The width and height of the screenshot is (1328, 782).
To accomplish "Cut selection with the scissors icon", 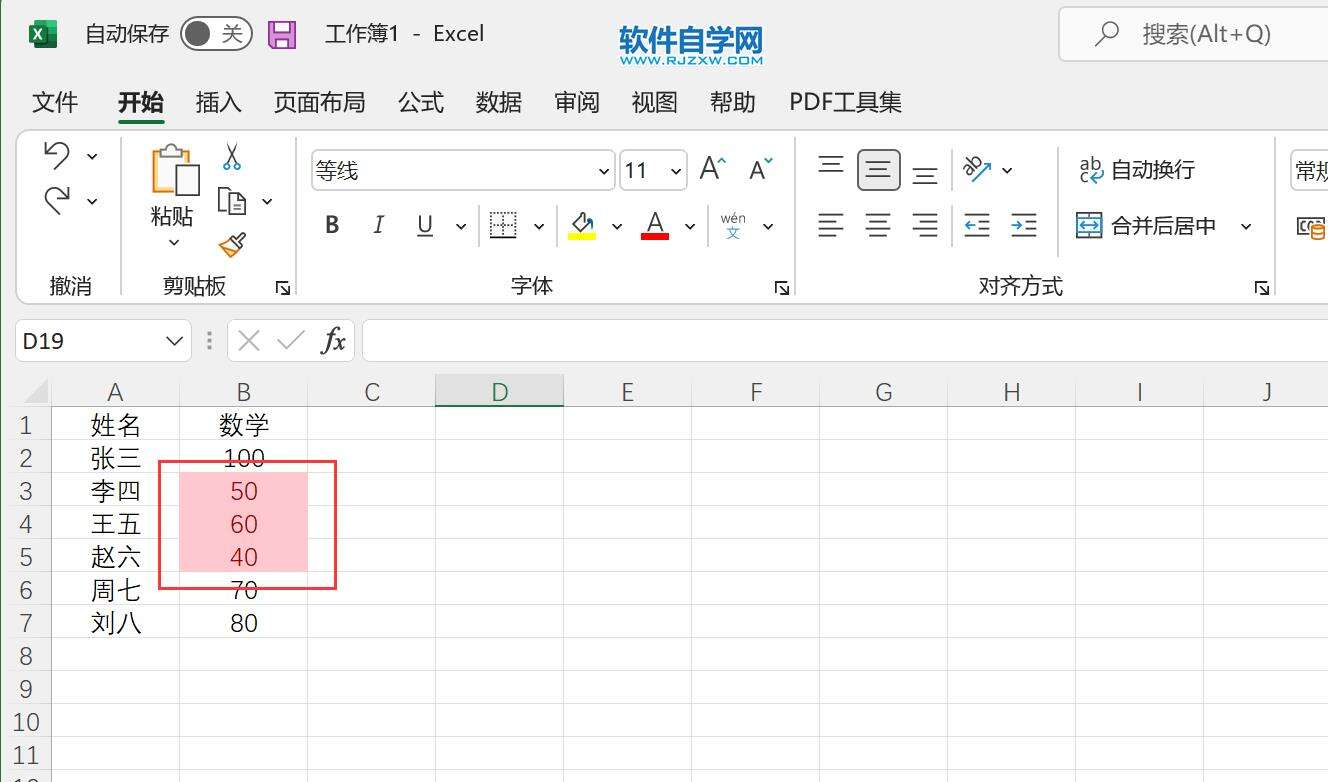I will point(232,157).
